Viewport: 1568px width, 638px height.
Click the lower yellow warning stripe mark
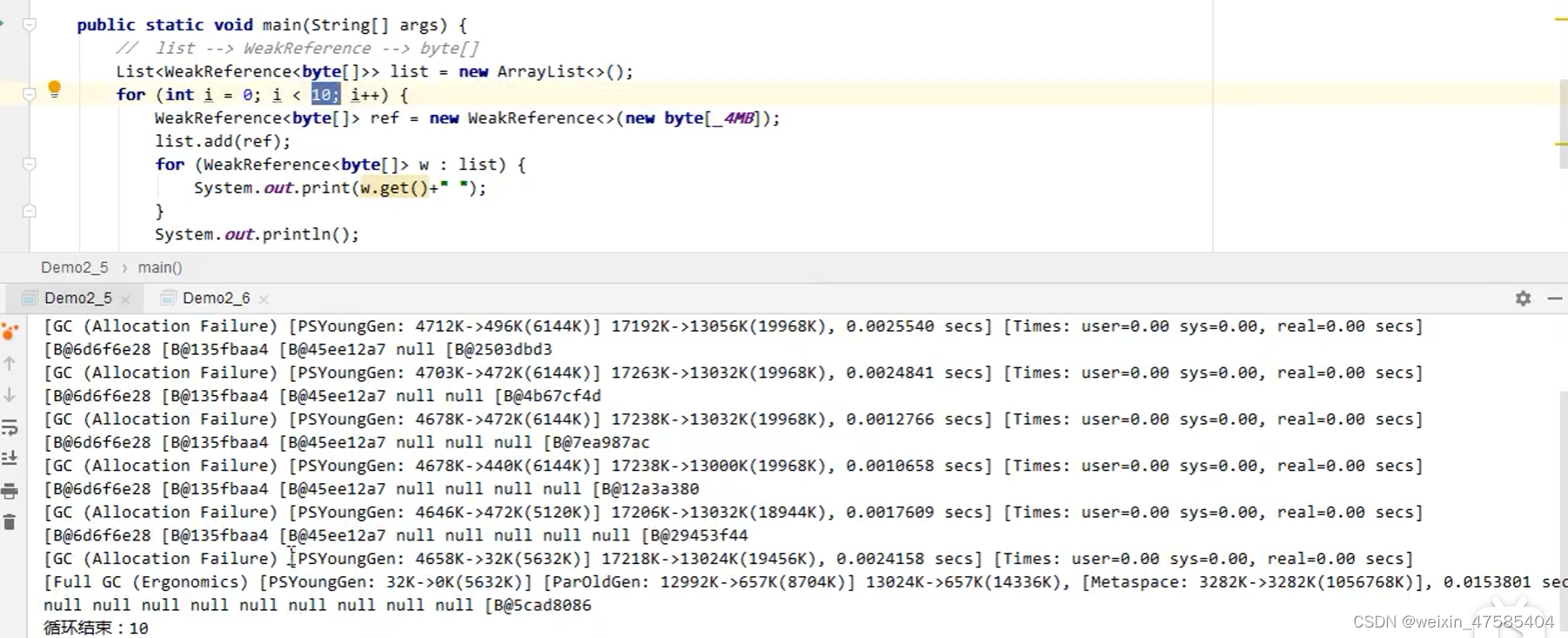click(1561, 144)
